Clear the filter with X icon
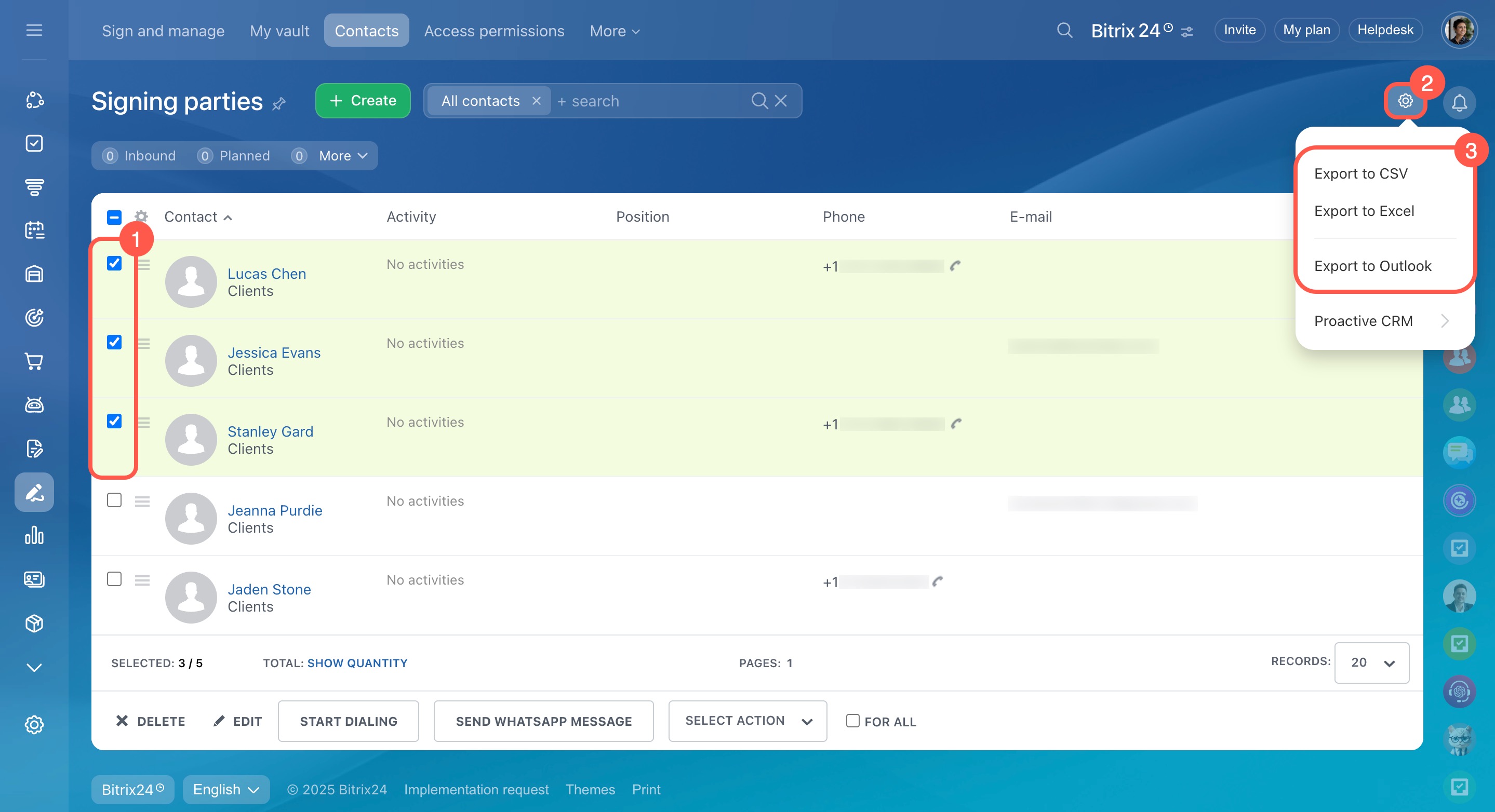 (x=781, y=101)
